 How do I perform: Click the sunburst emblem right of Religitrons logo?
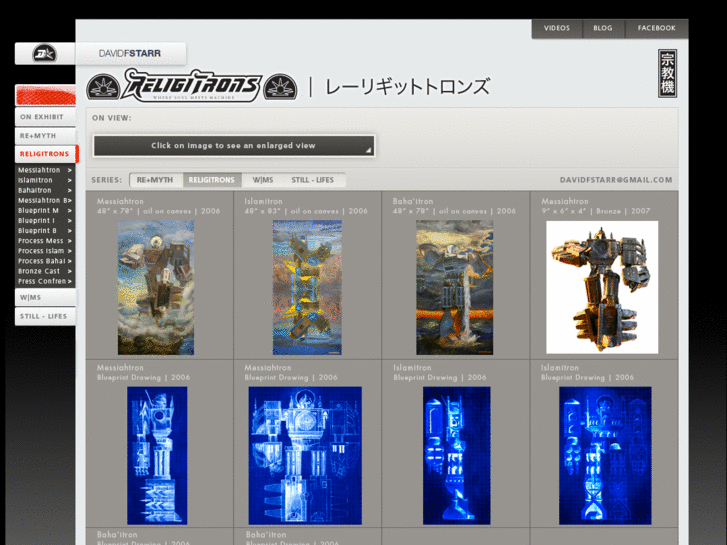coord(280,86)
